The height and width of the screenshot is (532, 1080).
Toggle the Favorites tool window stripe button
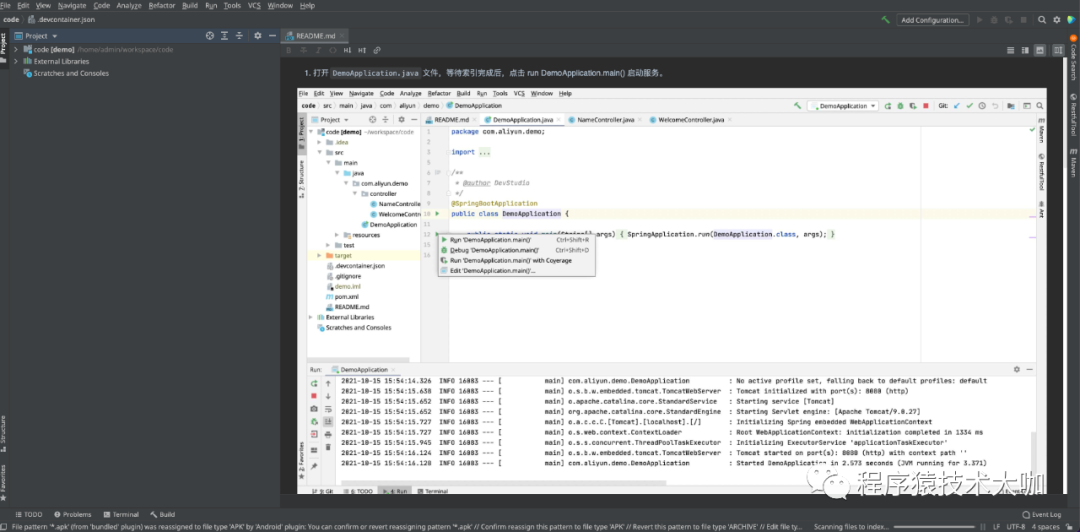click(x=4, y=482)
